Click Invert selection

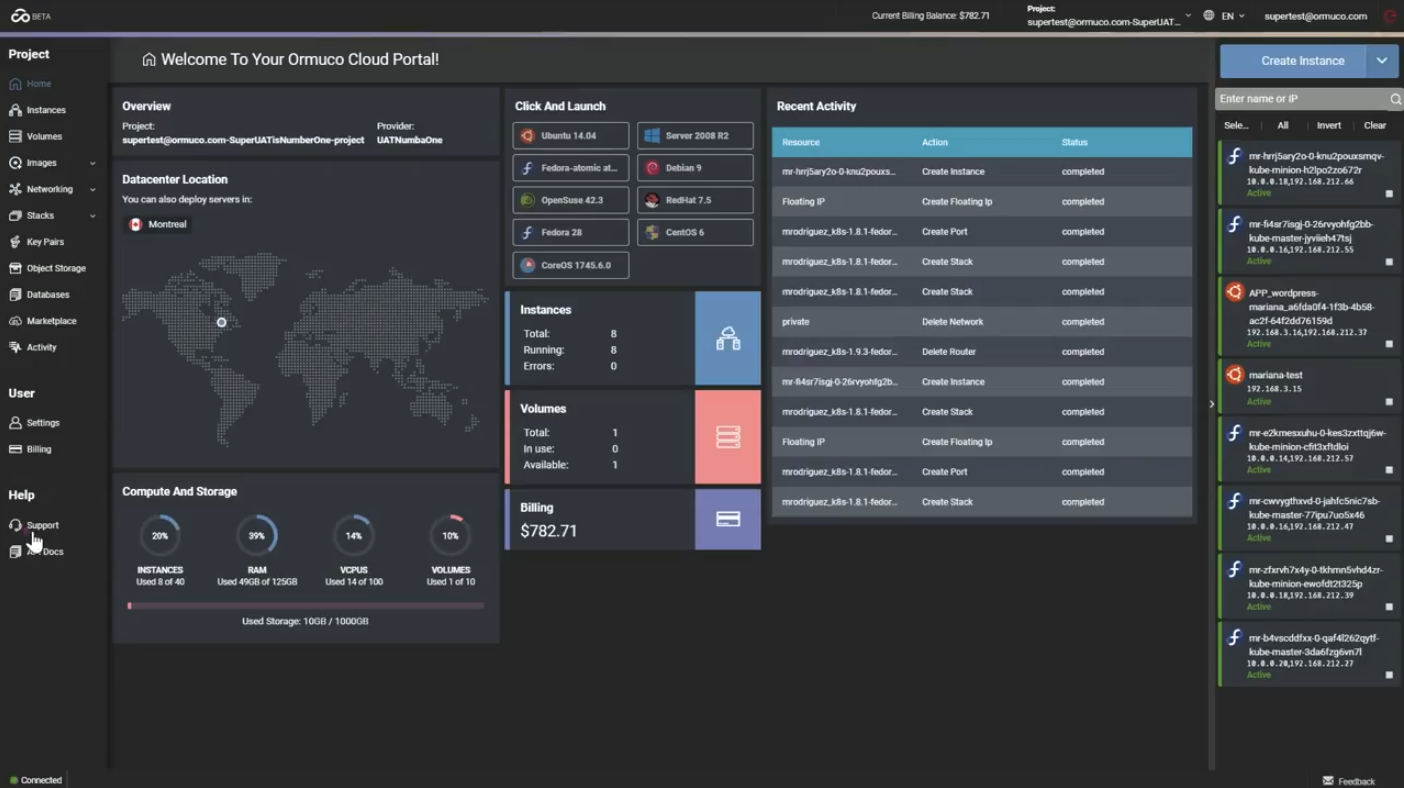pyautogui.click(x=1329, y=126)
